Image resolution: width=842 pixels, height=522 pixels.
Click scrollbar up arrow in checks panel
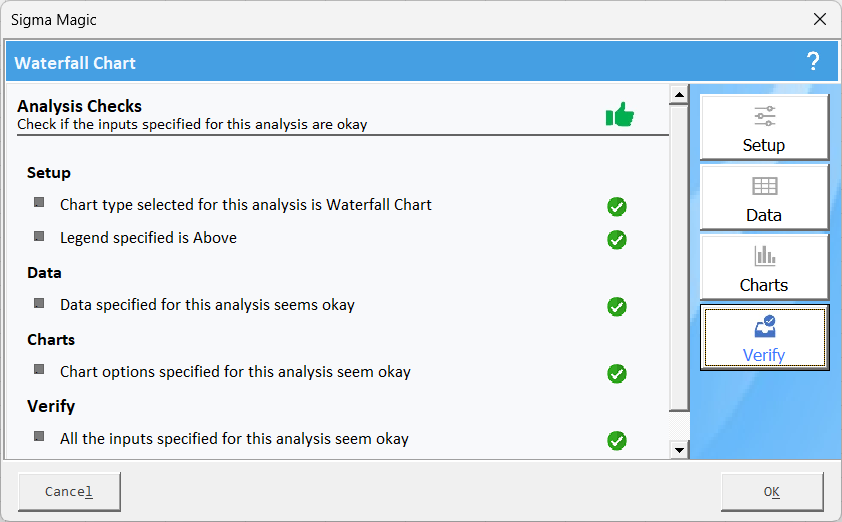679,95
